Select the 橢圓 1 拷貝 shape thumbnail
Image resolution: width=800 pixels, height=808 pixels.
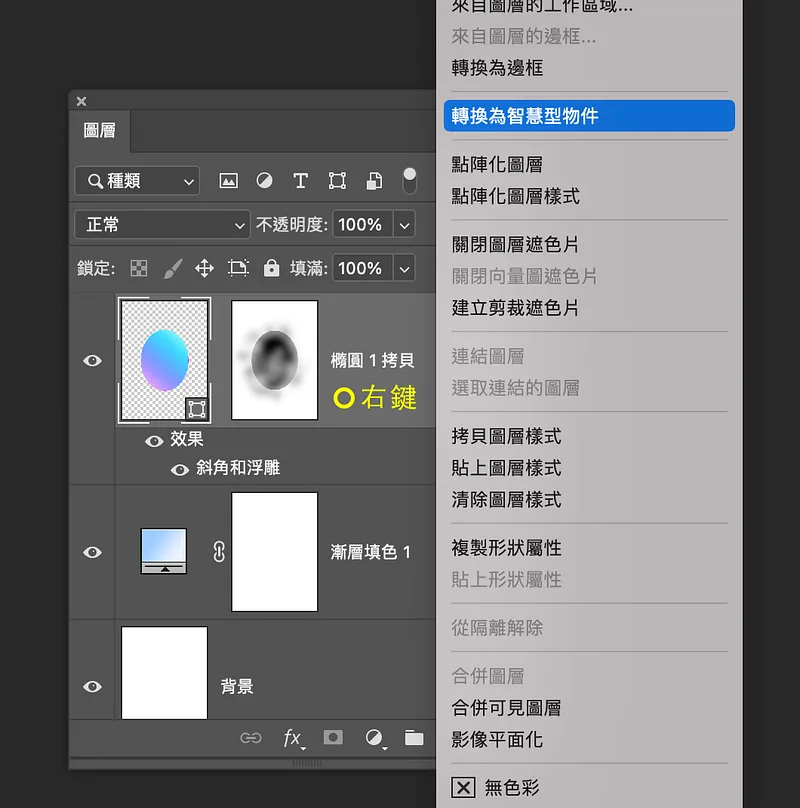coord(164,360)
